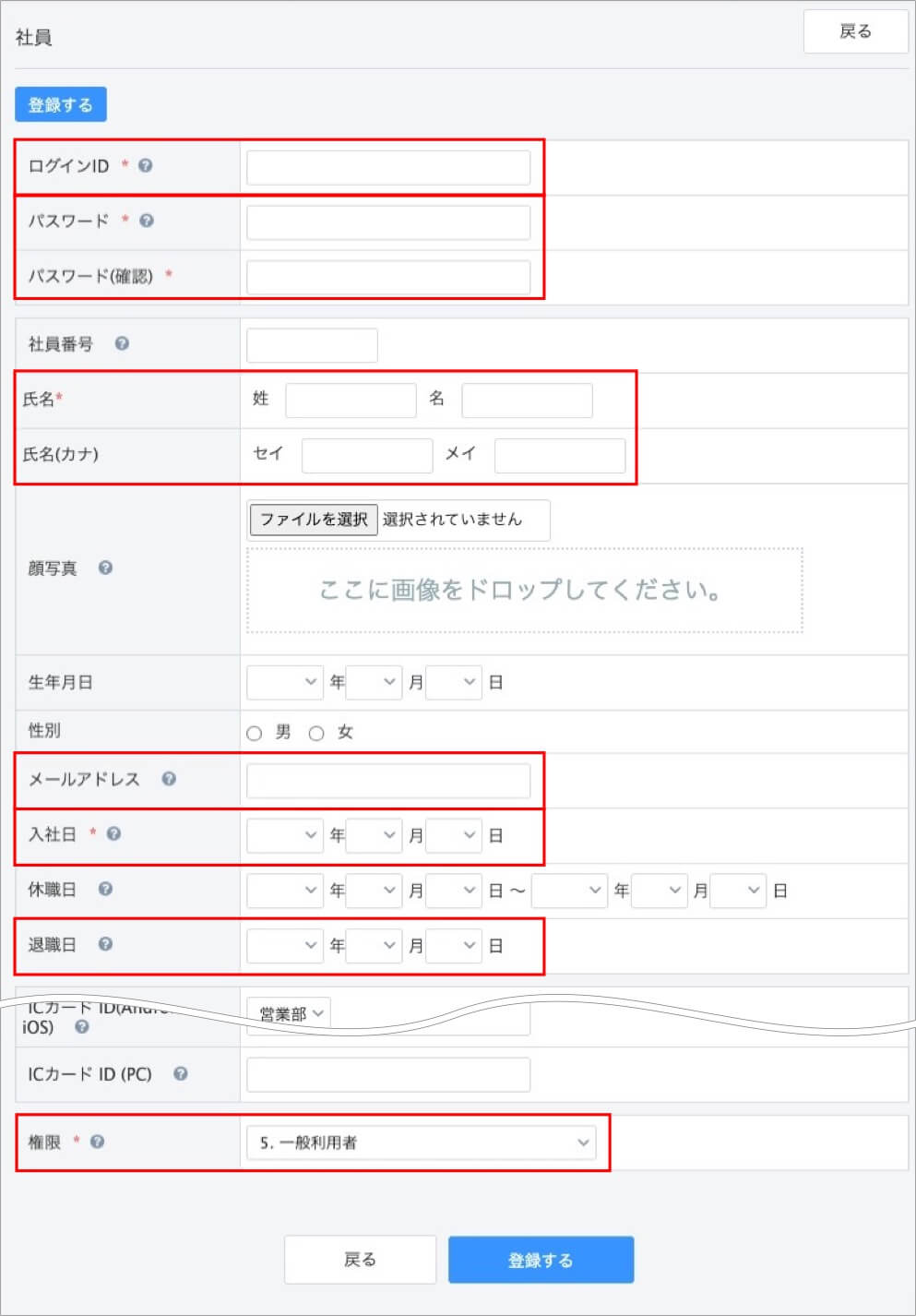Viewport: 916px width, 1316px height.
Task: Click help icon next to メールアドレス
Action: pos(169,779)
